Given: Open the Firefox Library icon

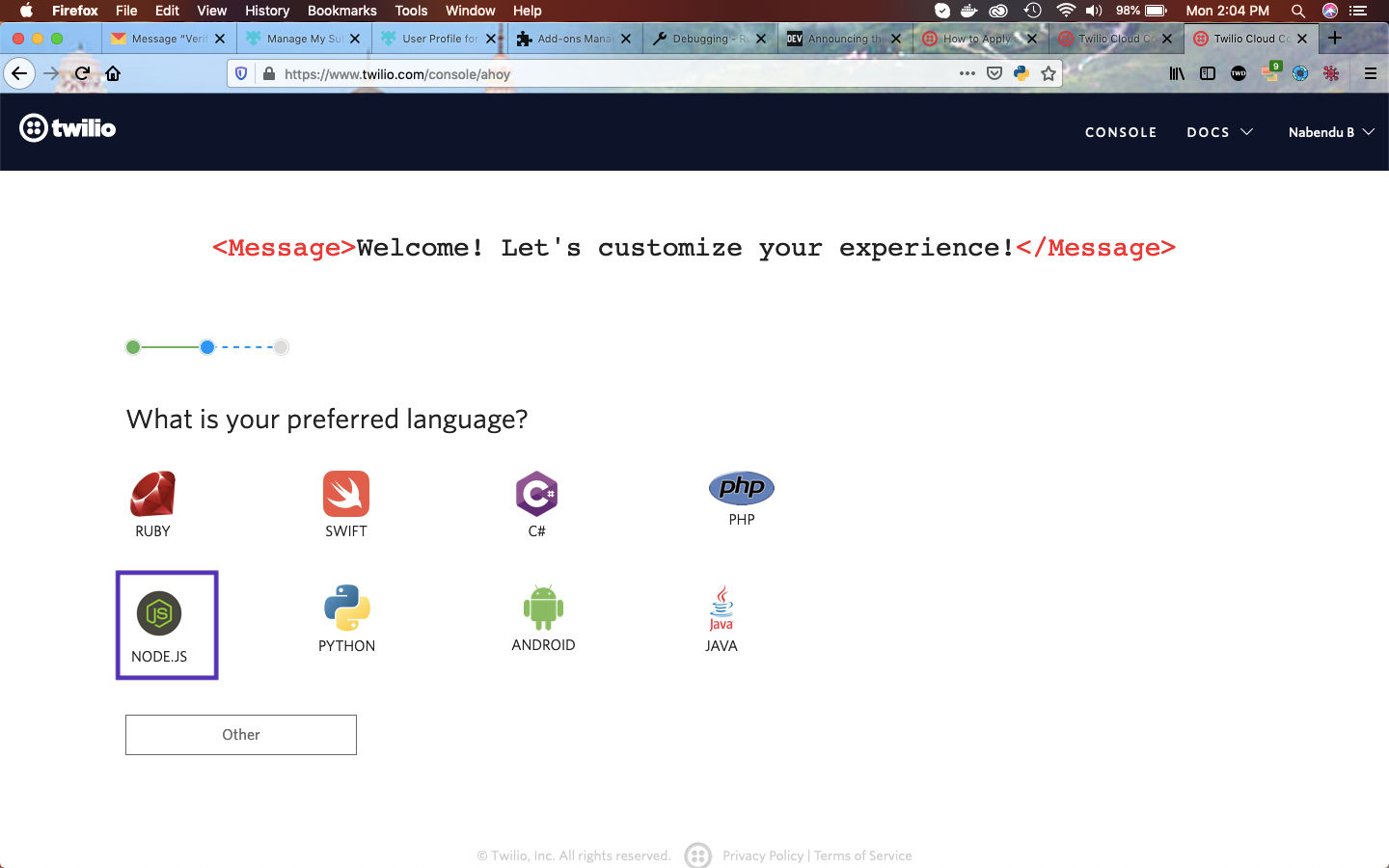Looking at the screenshot, I should [1177, 73].
